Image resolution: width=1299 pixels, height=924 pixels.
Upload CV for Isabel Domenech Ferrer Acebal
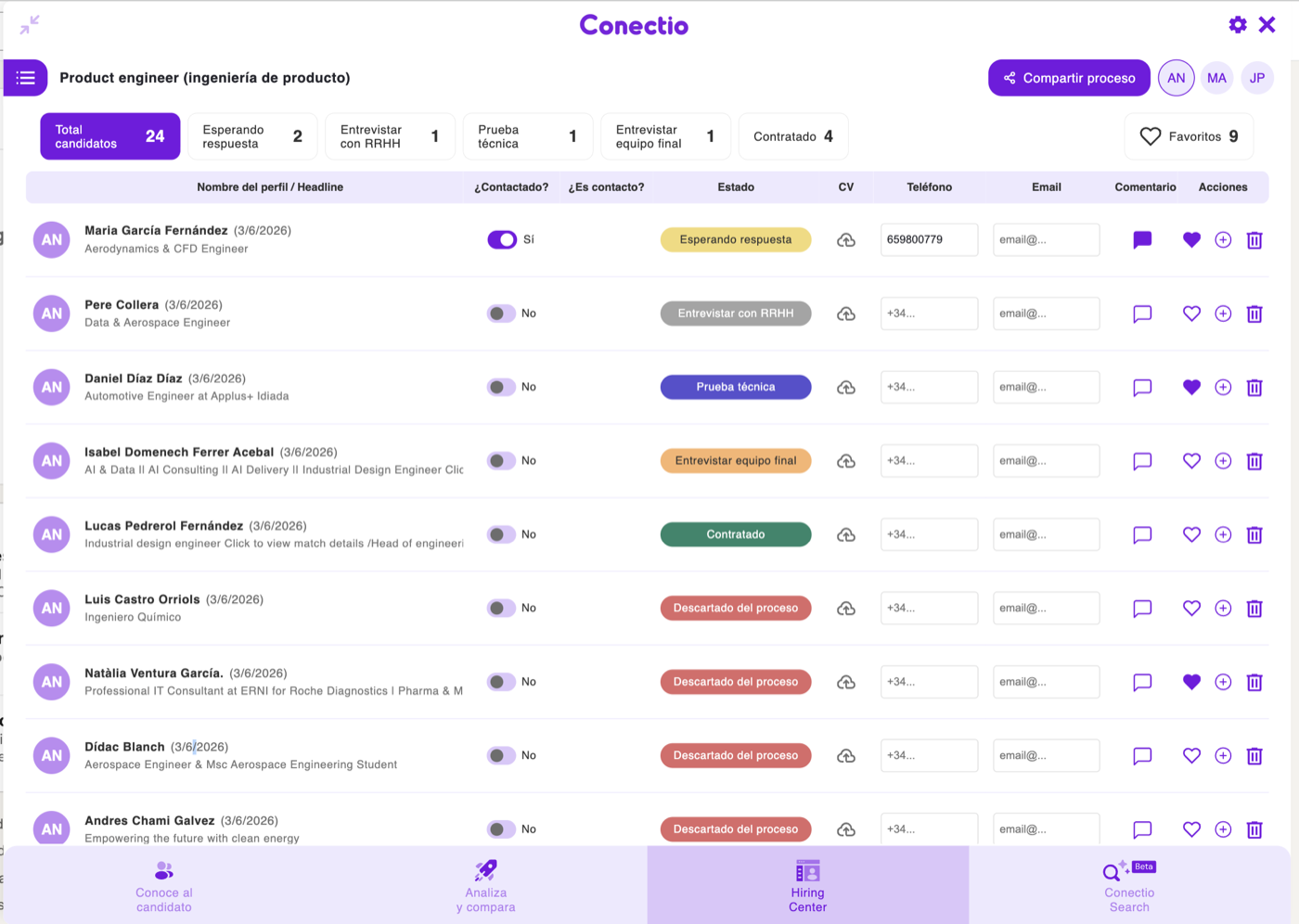tap(846, 461)
